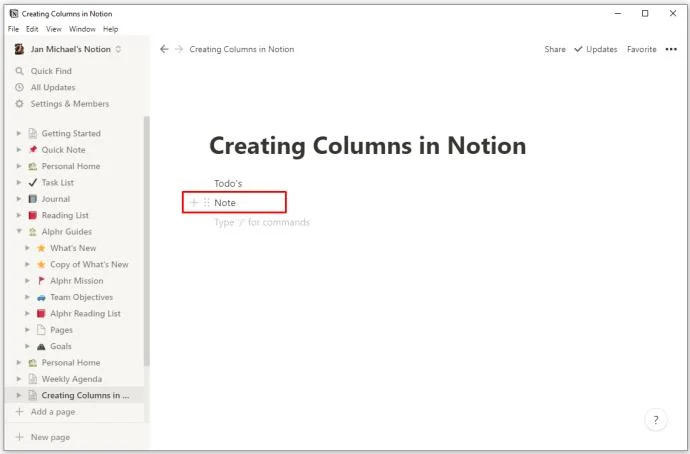Viewport: 690px width, 454px height.
Task: Open the File menu
Action: [x=13, y=29]
